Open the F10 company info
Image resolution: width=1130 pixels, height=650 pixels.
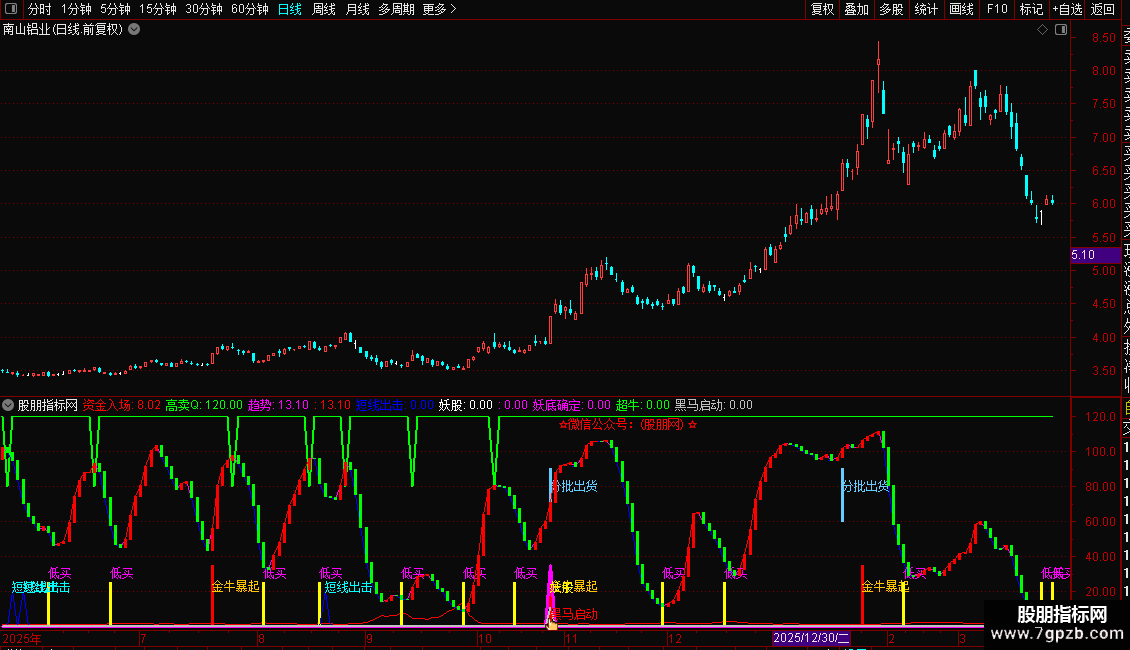[x=997, y=9]
